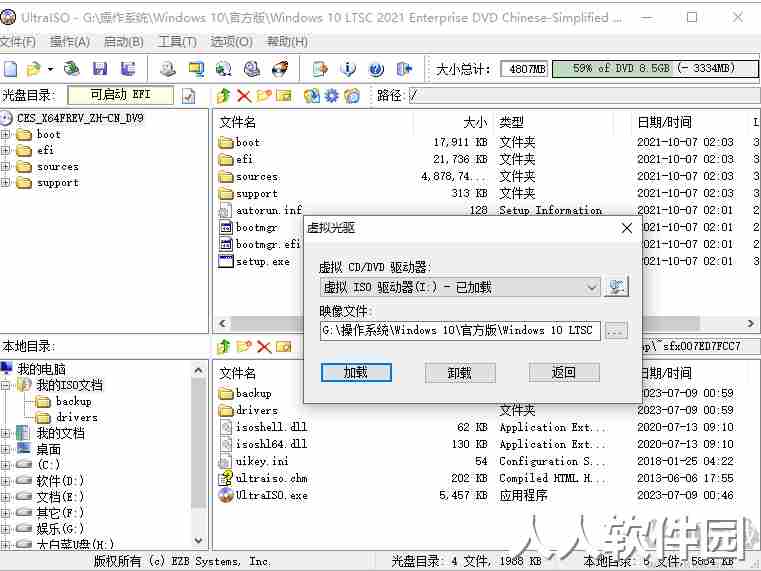This screenshot has height=571, width=761.
Task: Click the Save As toolbar icon
Action: point(128,69)
